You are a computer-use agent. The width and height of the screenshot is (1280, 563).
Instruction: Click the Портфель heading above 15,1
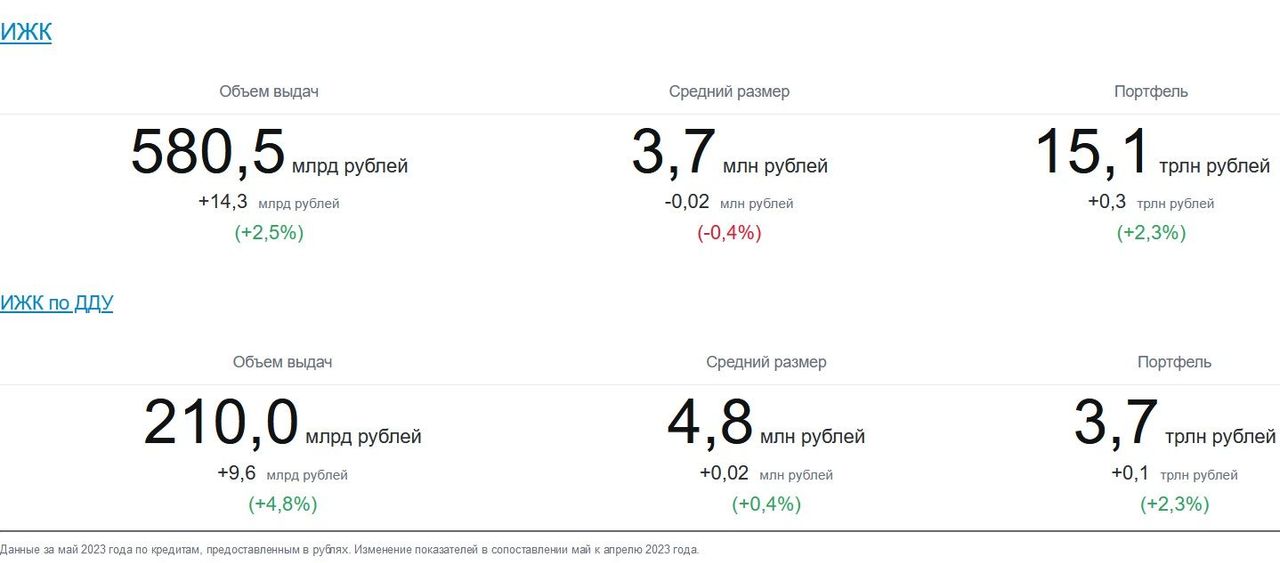[1151, 92]
